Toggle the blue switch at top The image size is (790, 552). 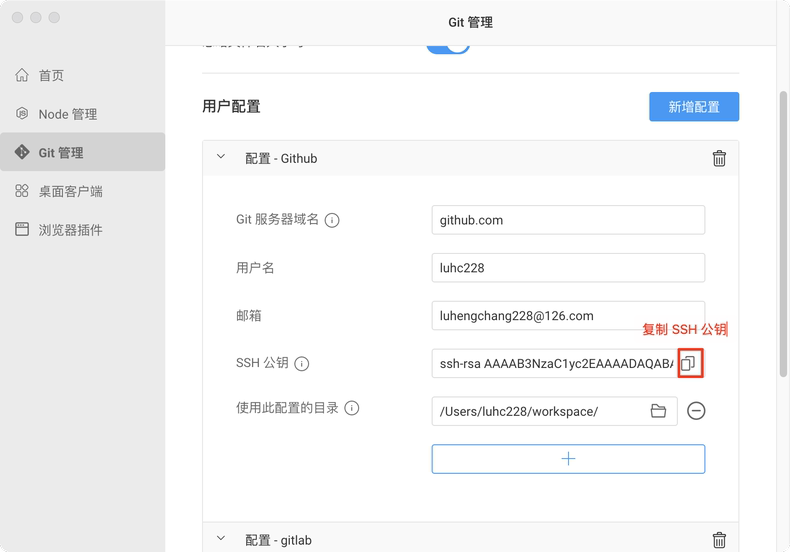(448, 47)
